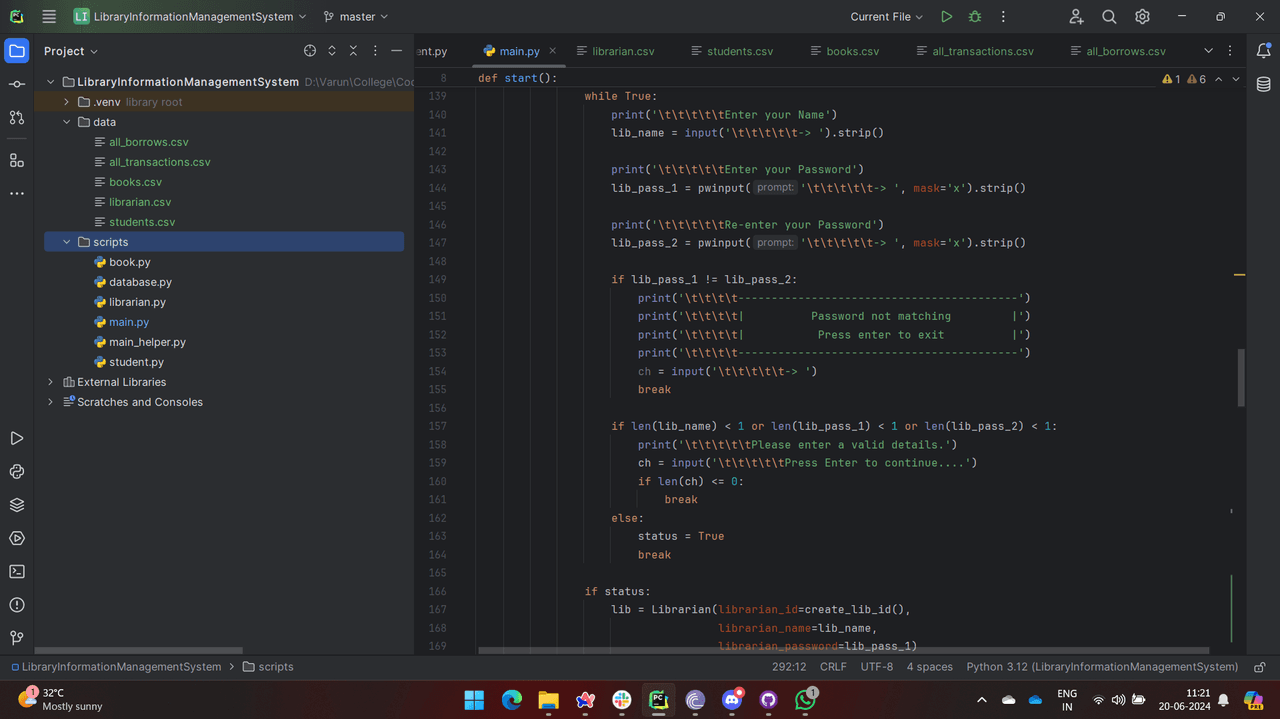Open the master branch dropdown
1280x719 pixels.
coord(356,17)
